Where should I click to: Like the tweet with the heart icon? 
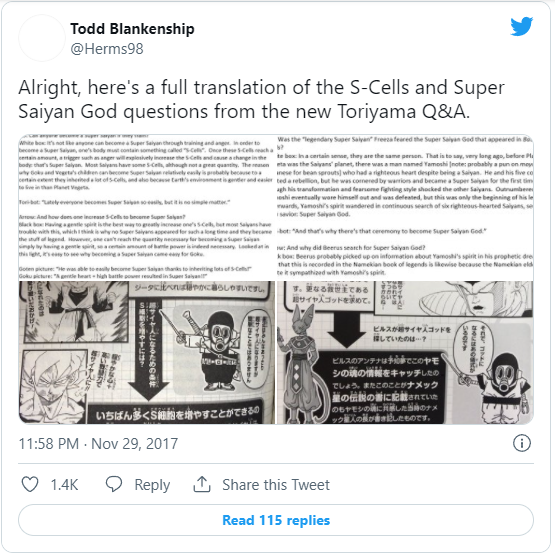coord(30,484)
